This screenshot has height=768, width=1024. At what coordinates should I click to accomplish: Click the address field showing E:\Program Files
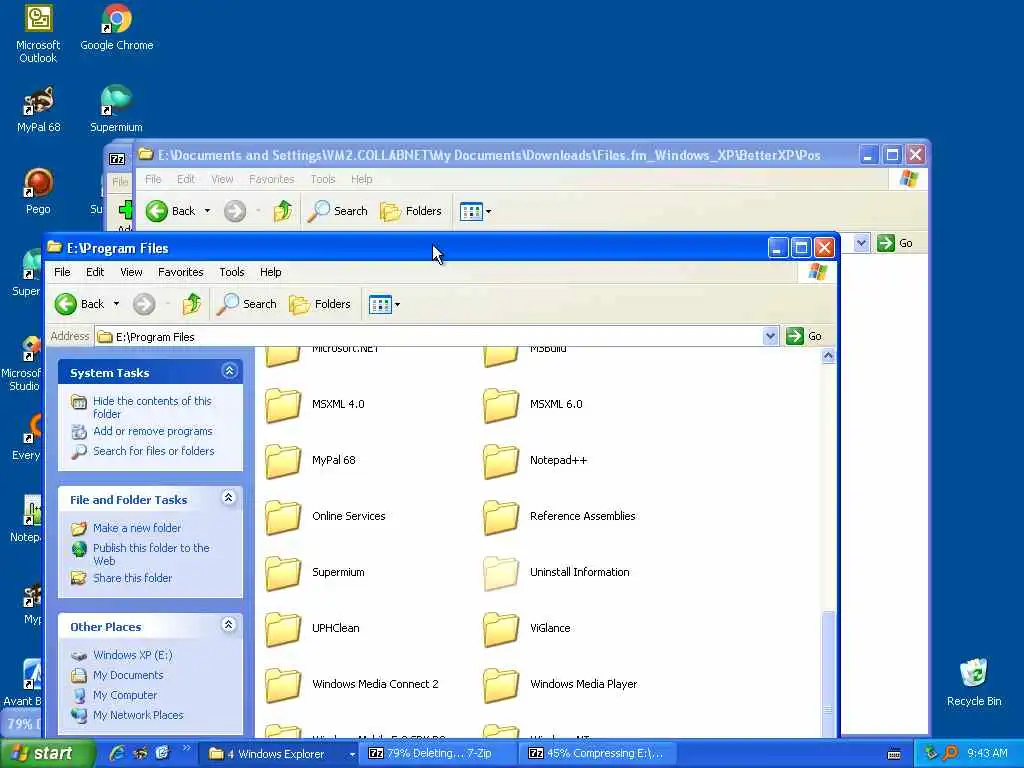[x=429, y=337]
